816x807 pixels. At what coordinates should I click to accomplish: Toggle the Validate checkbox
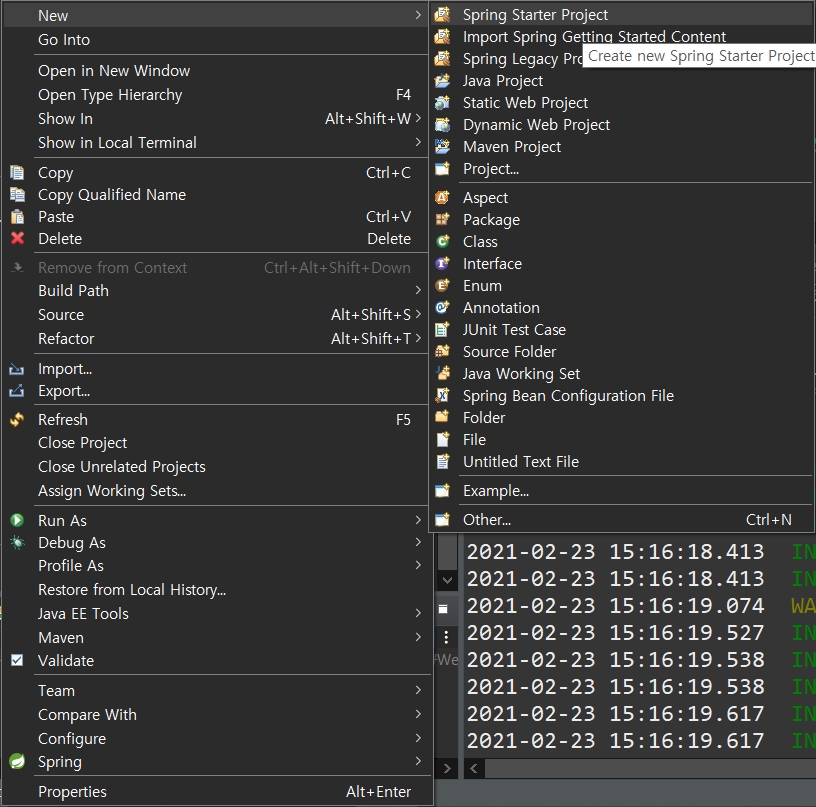17,660
